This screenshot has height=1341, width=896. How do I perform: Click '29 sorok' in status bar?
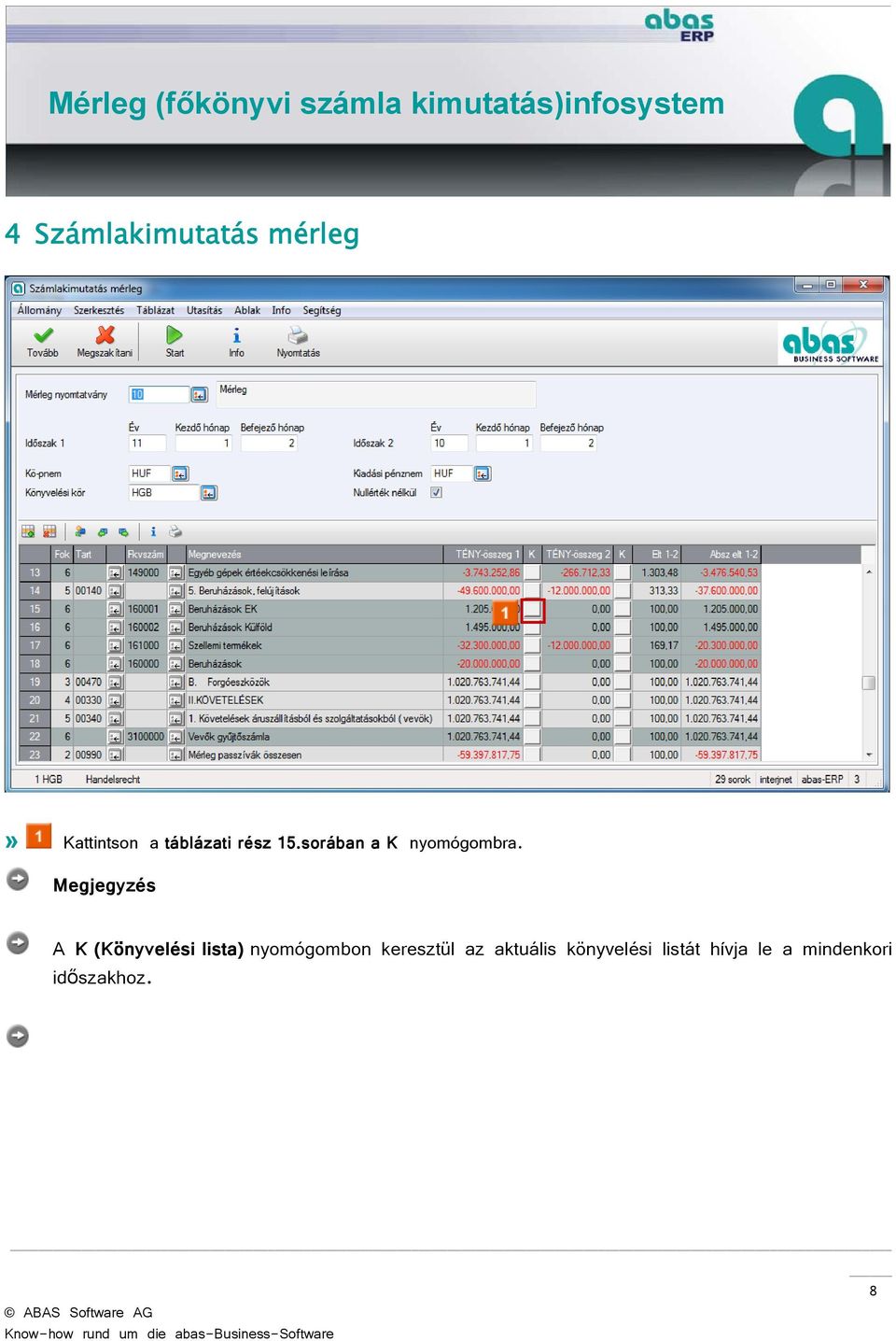click(x=733, y=779)
